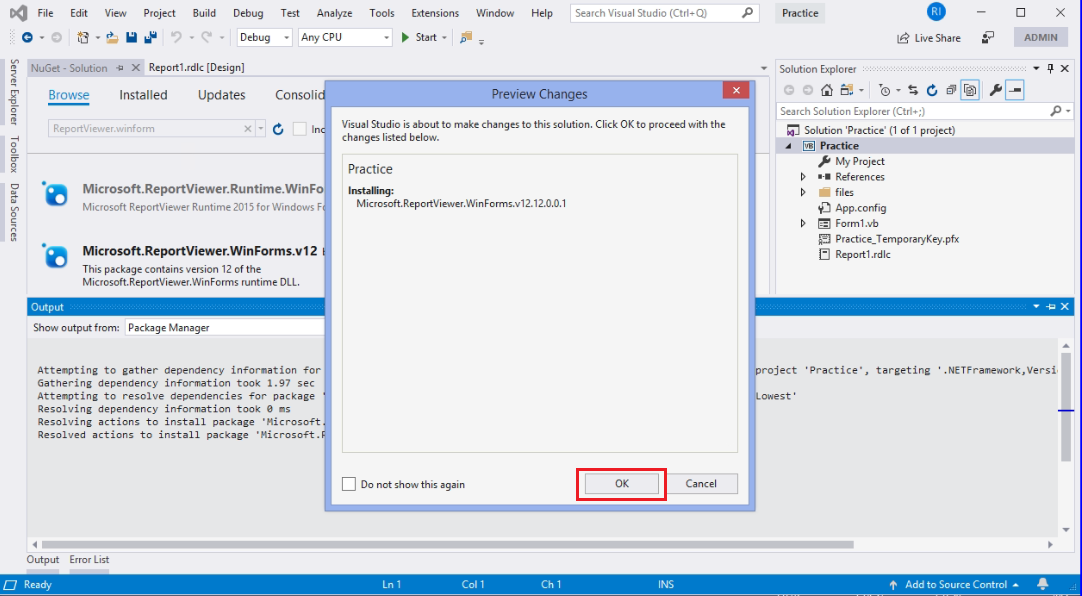Check the Do not show this again checkbox
Image resolution: width=1082 pixels, height=596 pixels.
tap(350, 483)
